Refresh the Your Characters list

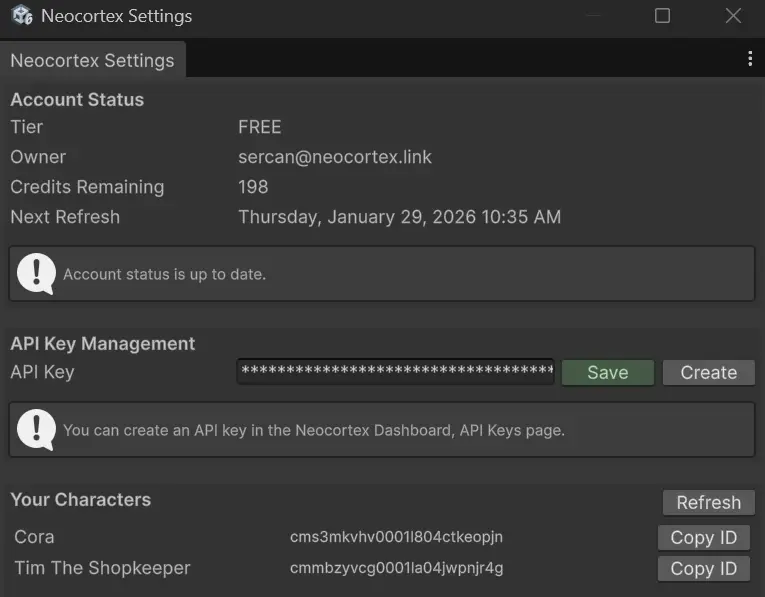coord(708,502)
